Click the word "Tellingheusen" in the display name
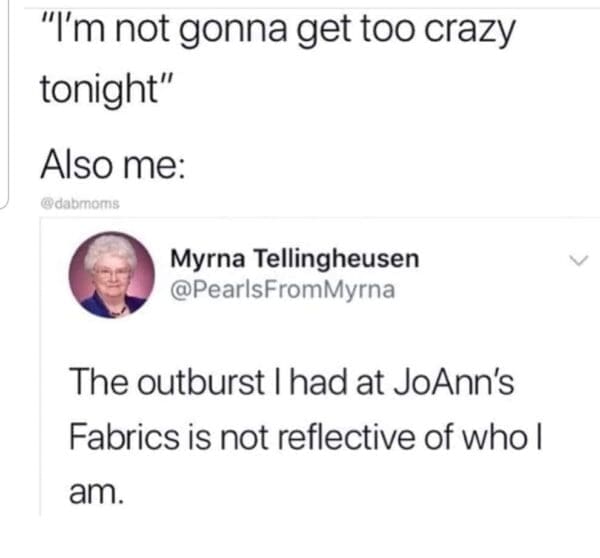Image resolution: width=600 pixels, height=558 pixels. pos(337,259)
